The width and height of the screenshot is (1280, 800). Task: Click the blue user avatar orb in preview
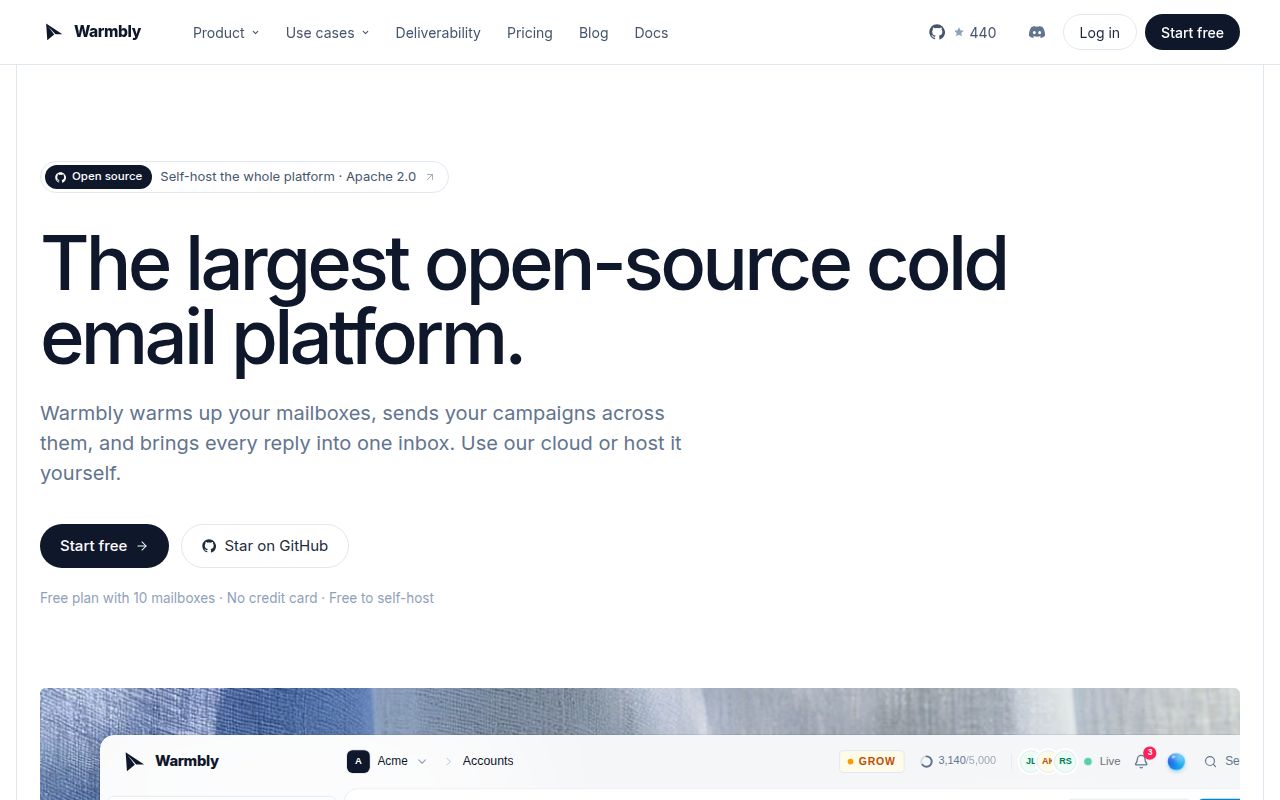click(x=1176, y=761)
